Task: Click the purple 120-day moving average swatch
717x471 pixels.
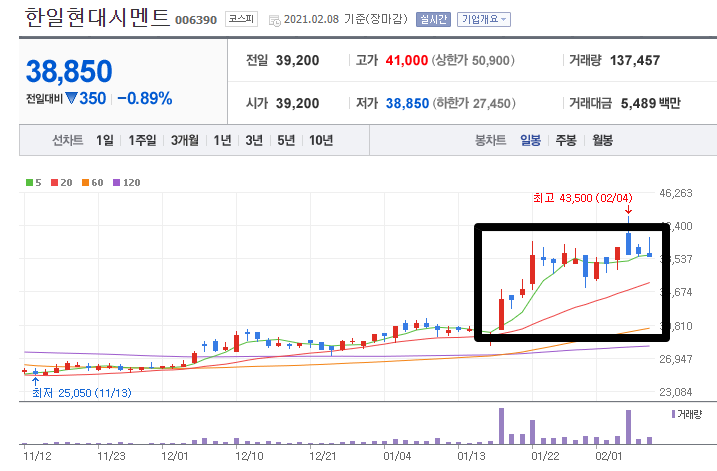Action: pos(117,182)
